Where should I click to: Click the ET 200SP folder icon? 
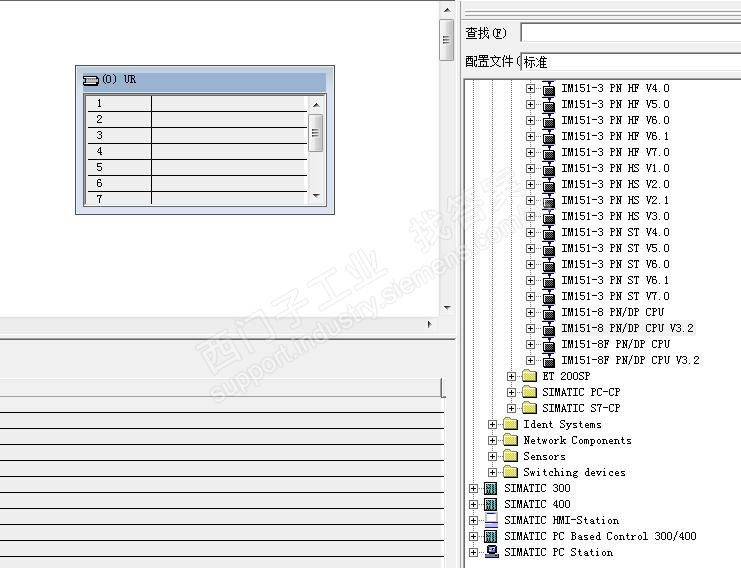[x=530, y=376]
